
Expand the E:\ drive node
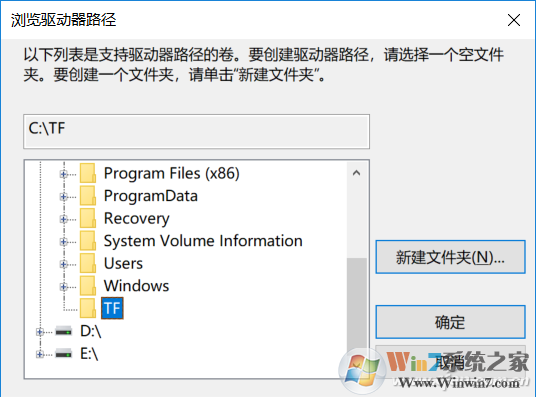pyautogui.click(x=40, y=354)
